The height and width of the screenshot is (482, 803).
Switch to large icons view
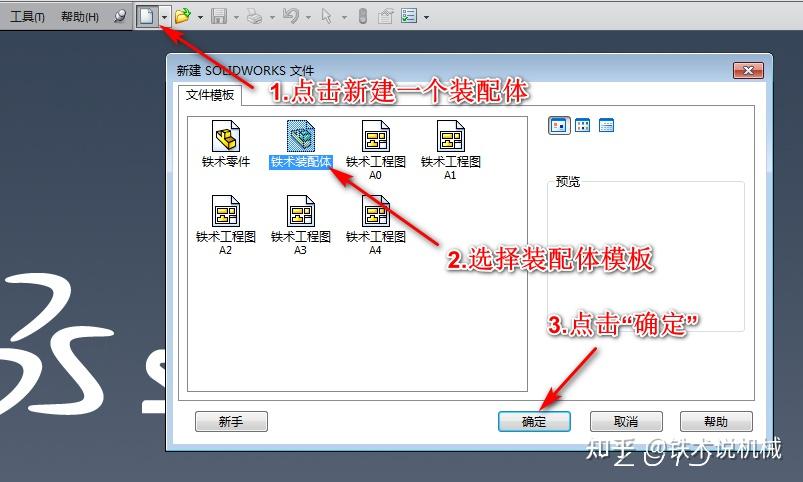(x=559, y=125)
